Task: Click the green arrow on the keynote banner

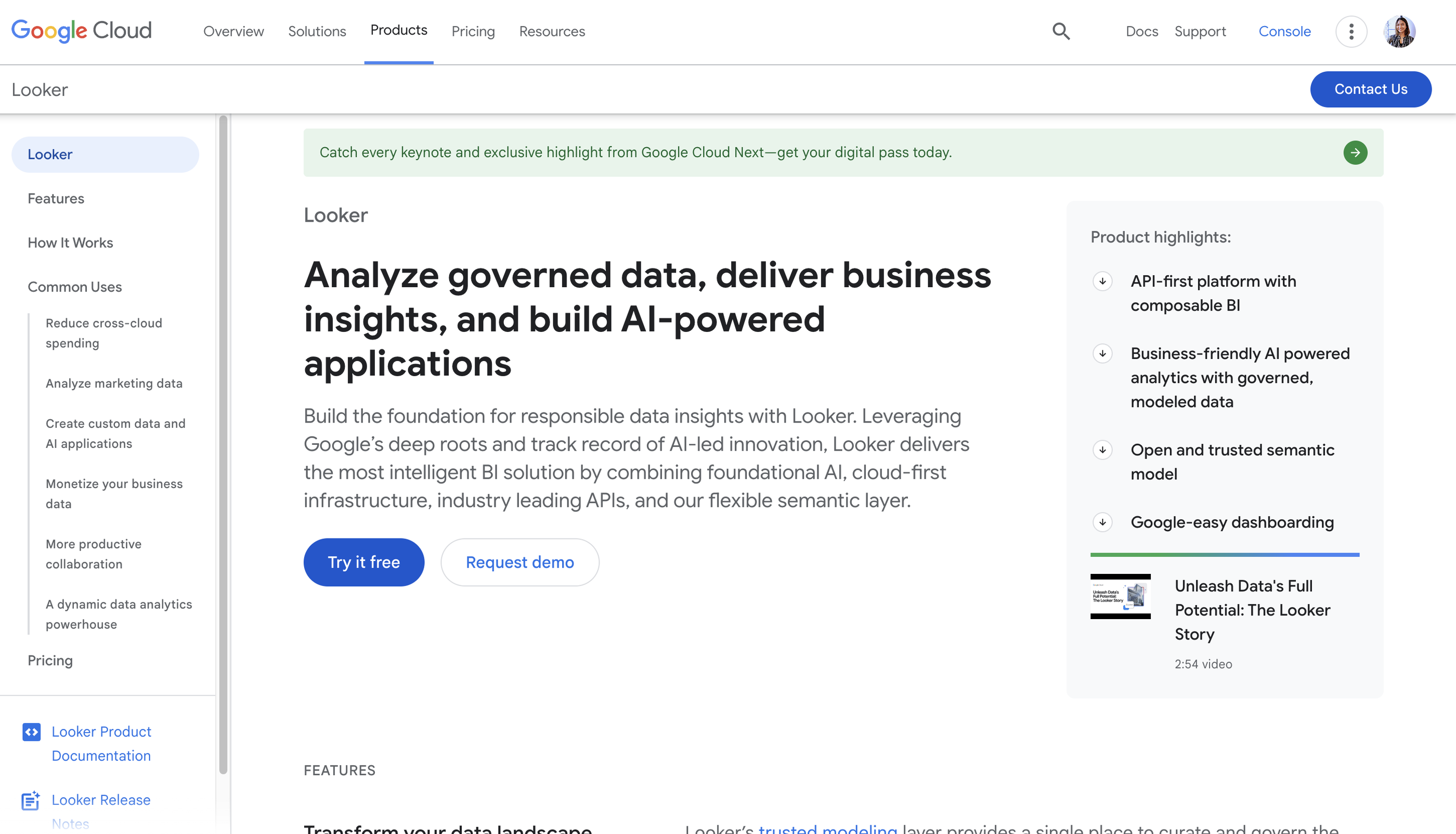Action: tap(1355, 152)
